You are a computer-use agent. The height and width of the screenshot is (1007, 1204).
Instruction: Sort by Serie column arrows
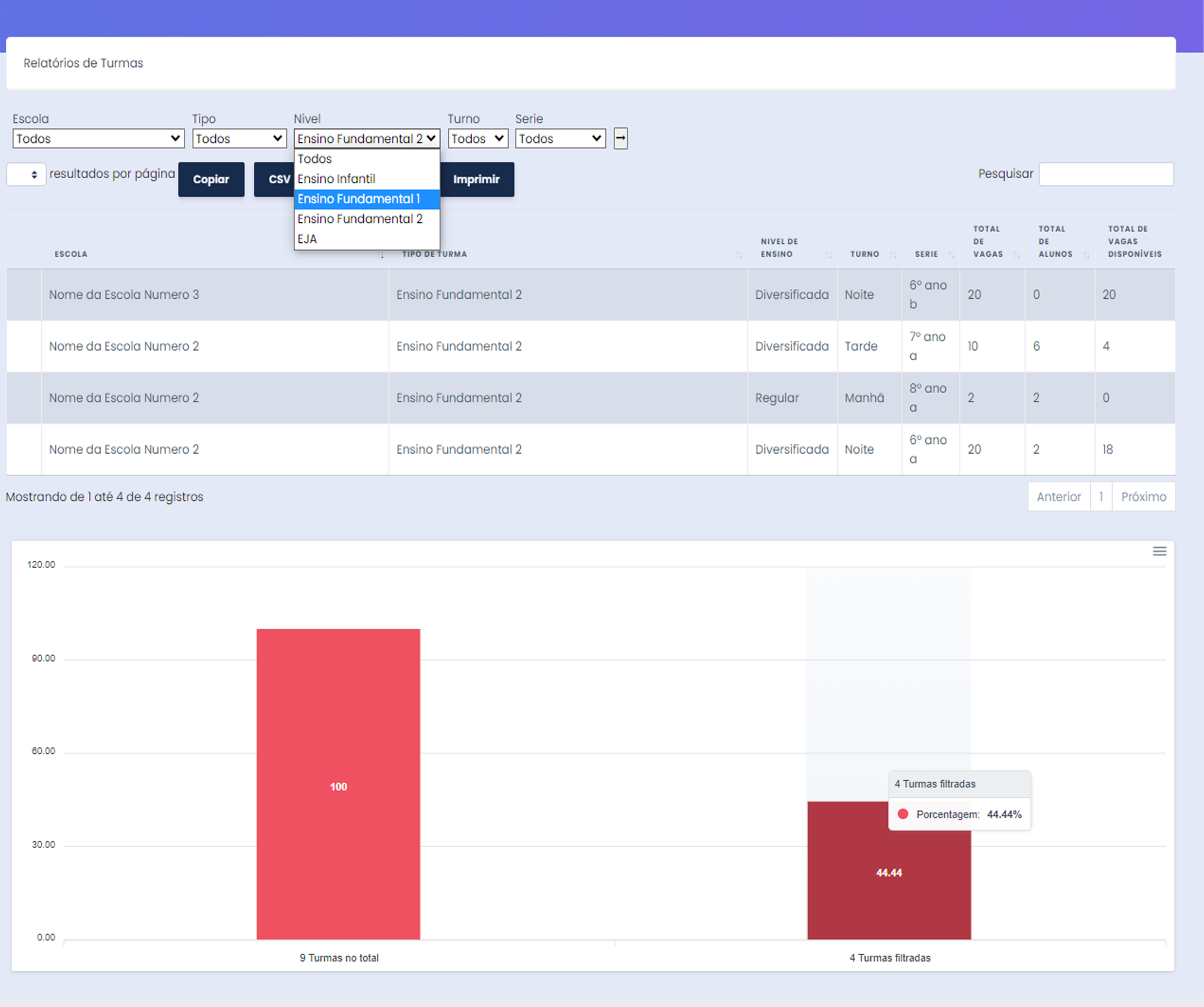pos(951,255)
